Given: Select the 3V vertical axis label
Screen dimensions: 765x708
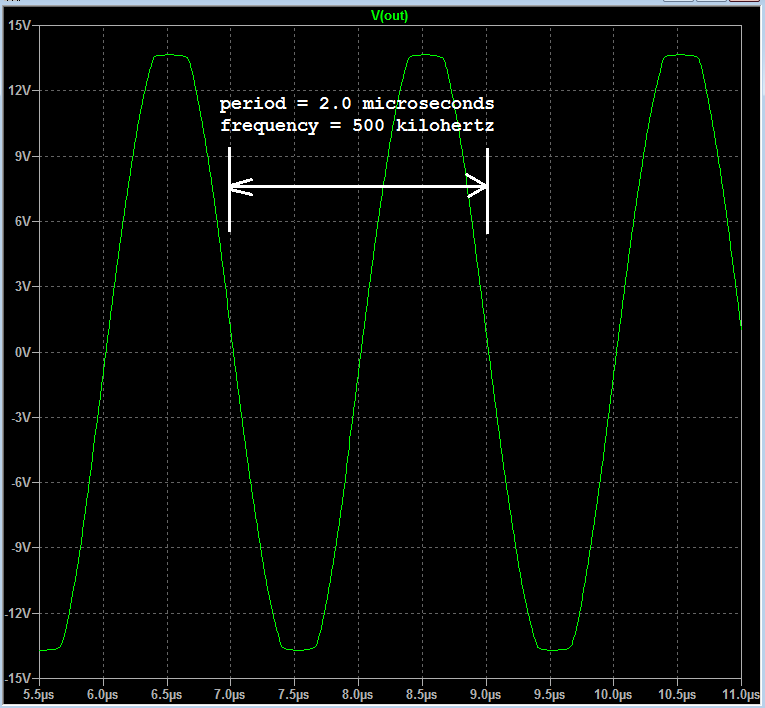Looking at the screenshot, I should (22, 286).
